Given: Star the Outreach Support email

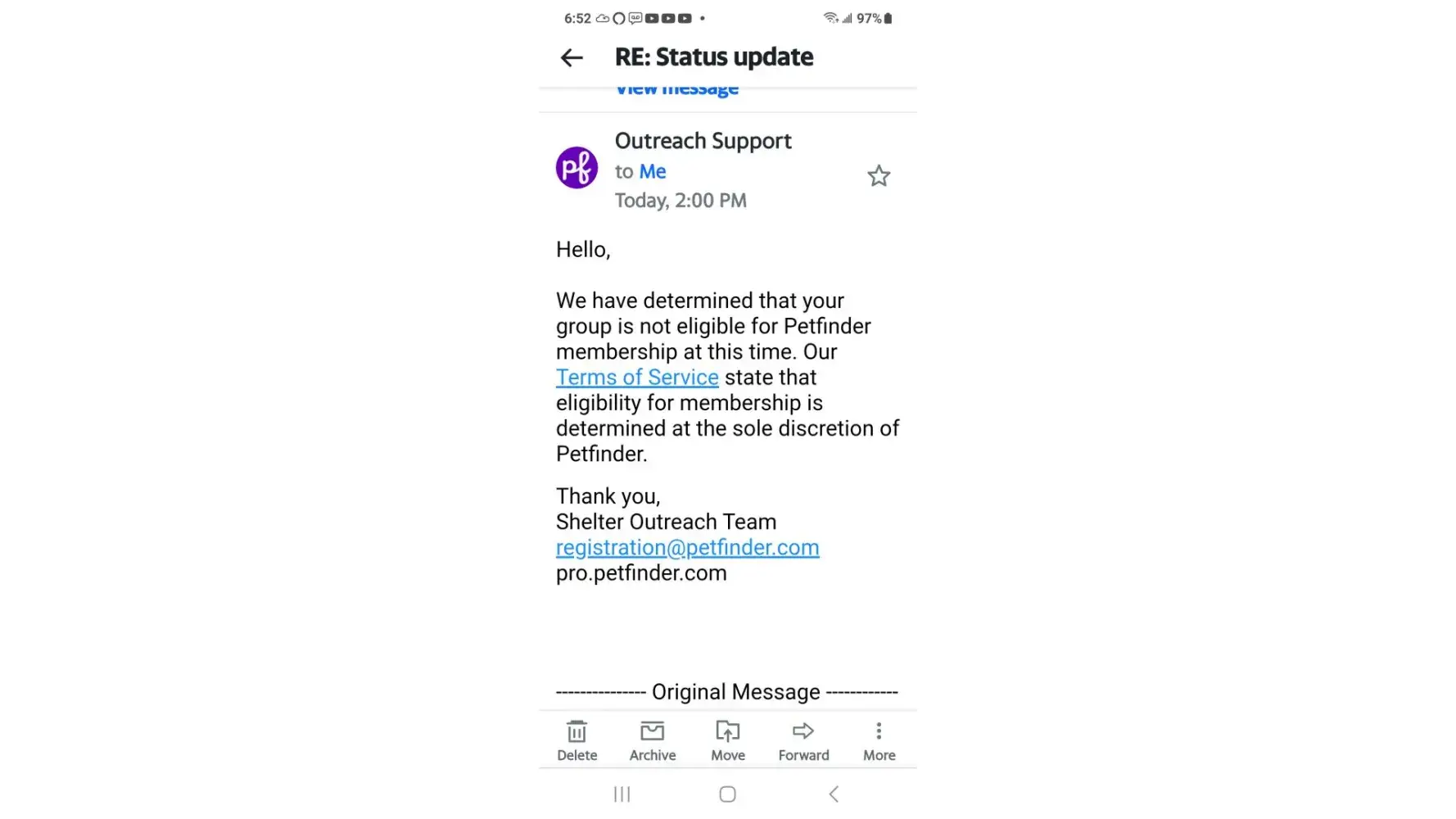Looking at the screenshot, I should (x=879, y=176).
